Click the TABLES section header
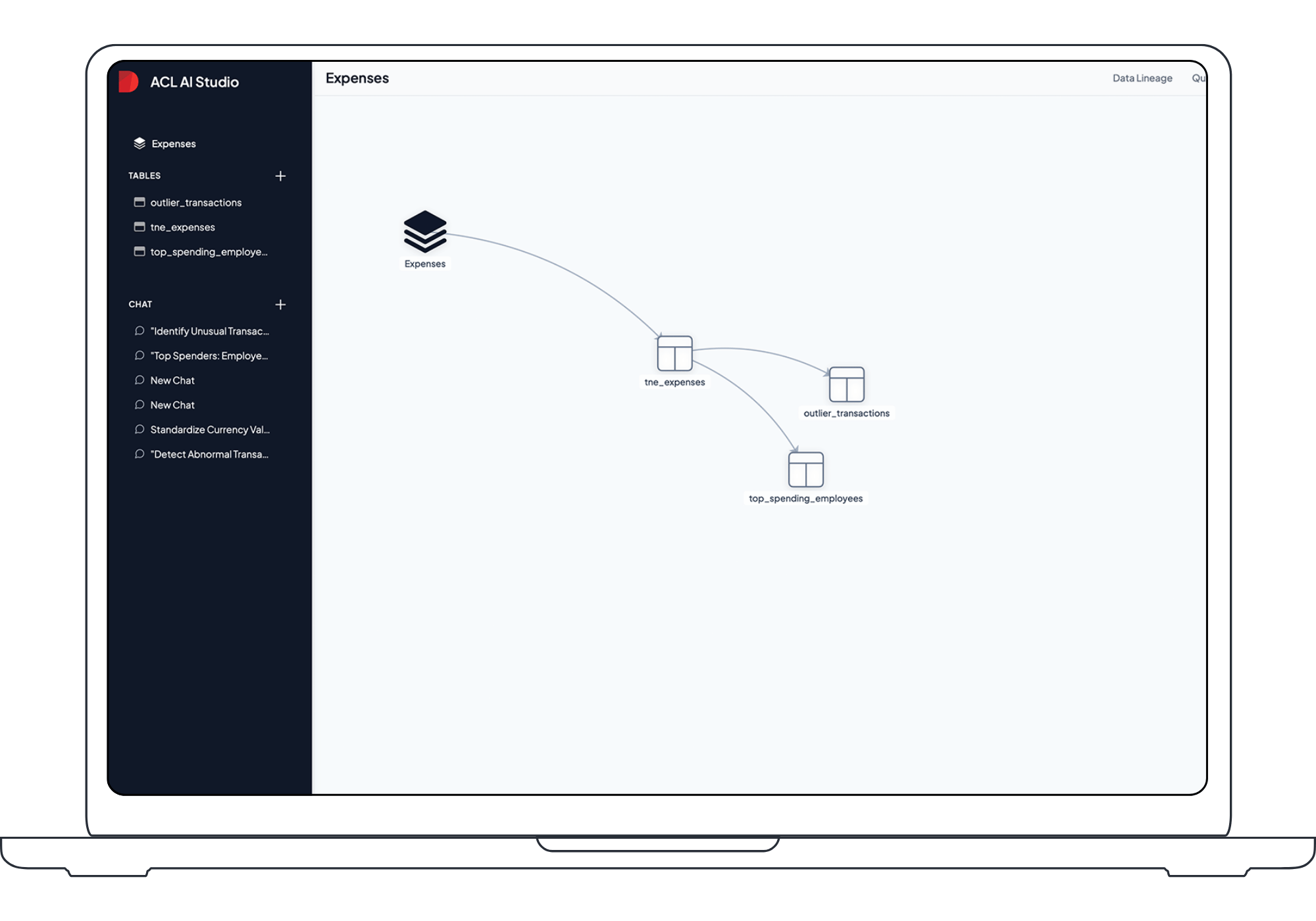 point(144,176)
